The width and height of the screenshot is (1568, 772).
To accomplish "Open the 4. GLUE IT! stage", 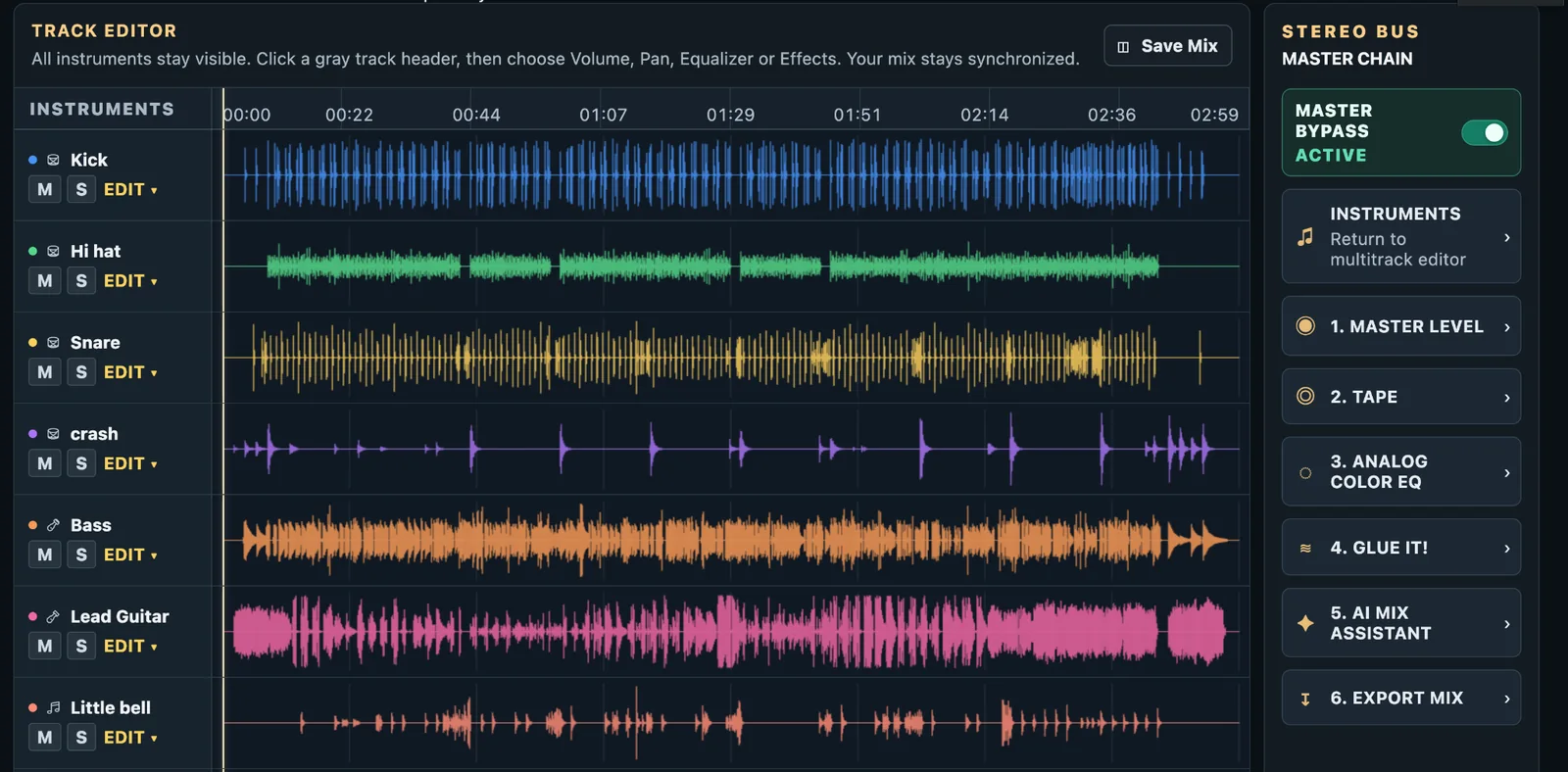I will [1401, 548].
